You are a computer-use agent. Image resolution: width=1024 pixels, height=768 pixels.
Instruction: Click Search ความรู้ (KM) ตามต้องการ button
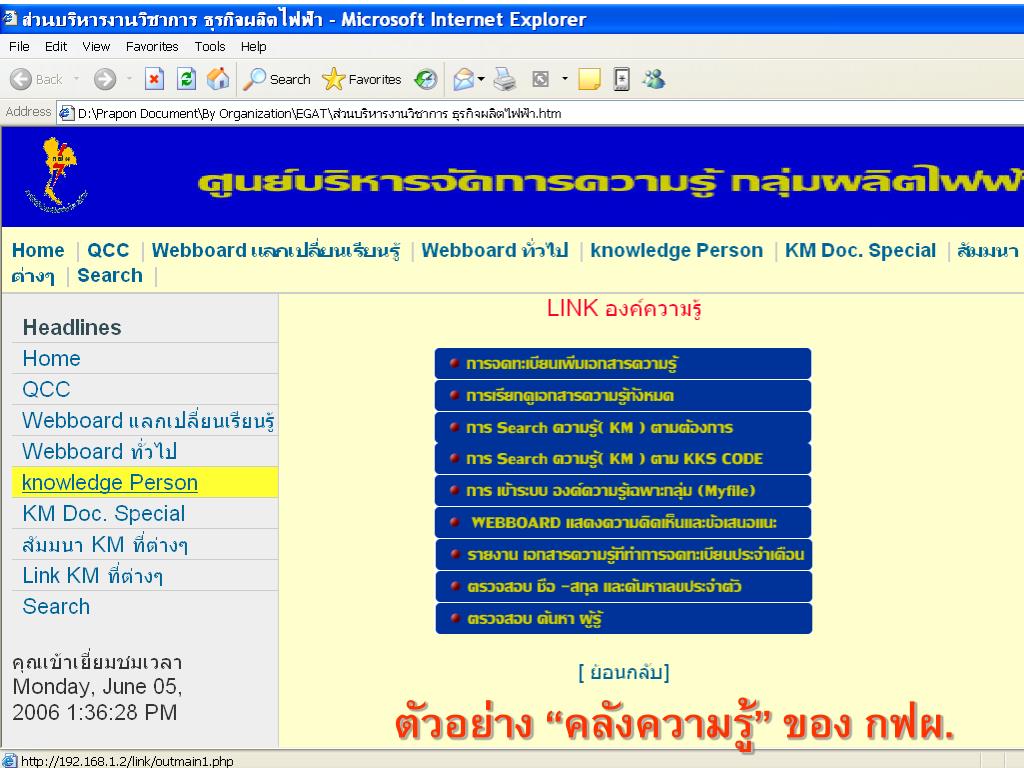click(623, 427)
